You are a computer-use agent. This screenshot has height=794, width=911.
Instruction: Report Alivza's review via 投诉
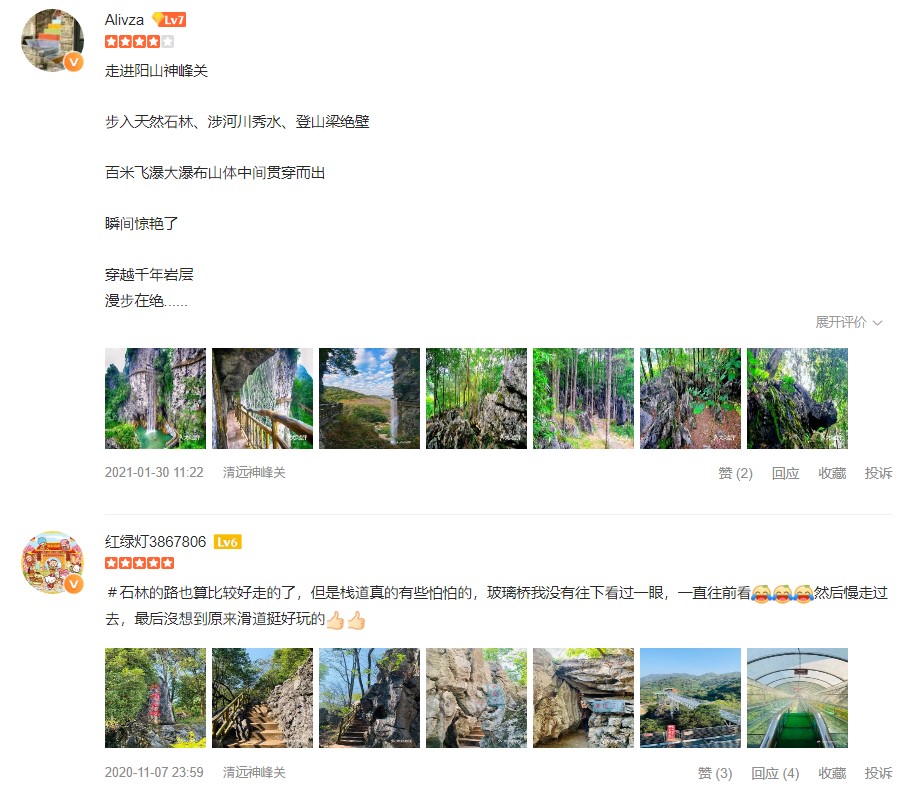click(878, 473)
